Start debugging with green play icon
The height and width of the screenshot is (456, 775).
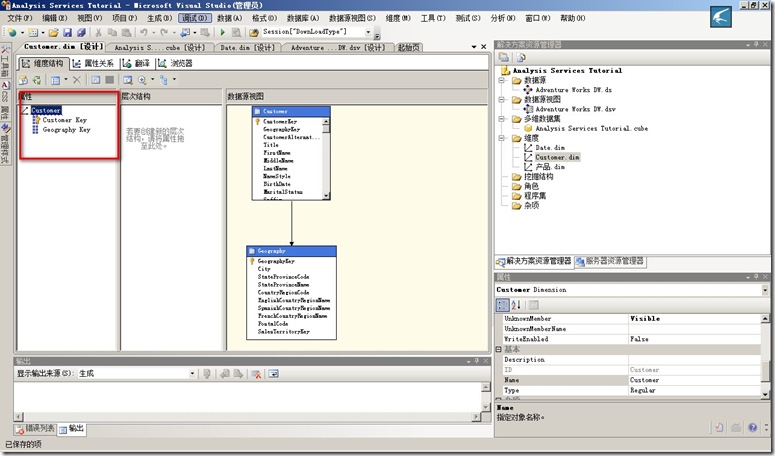(x=222, y=33)
